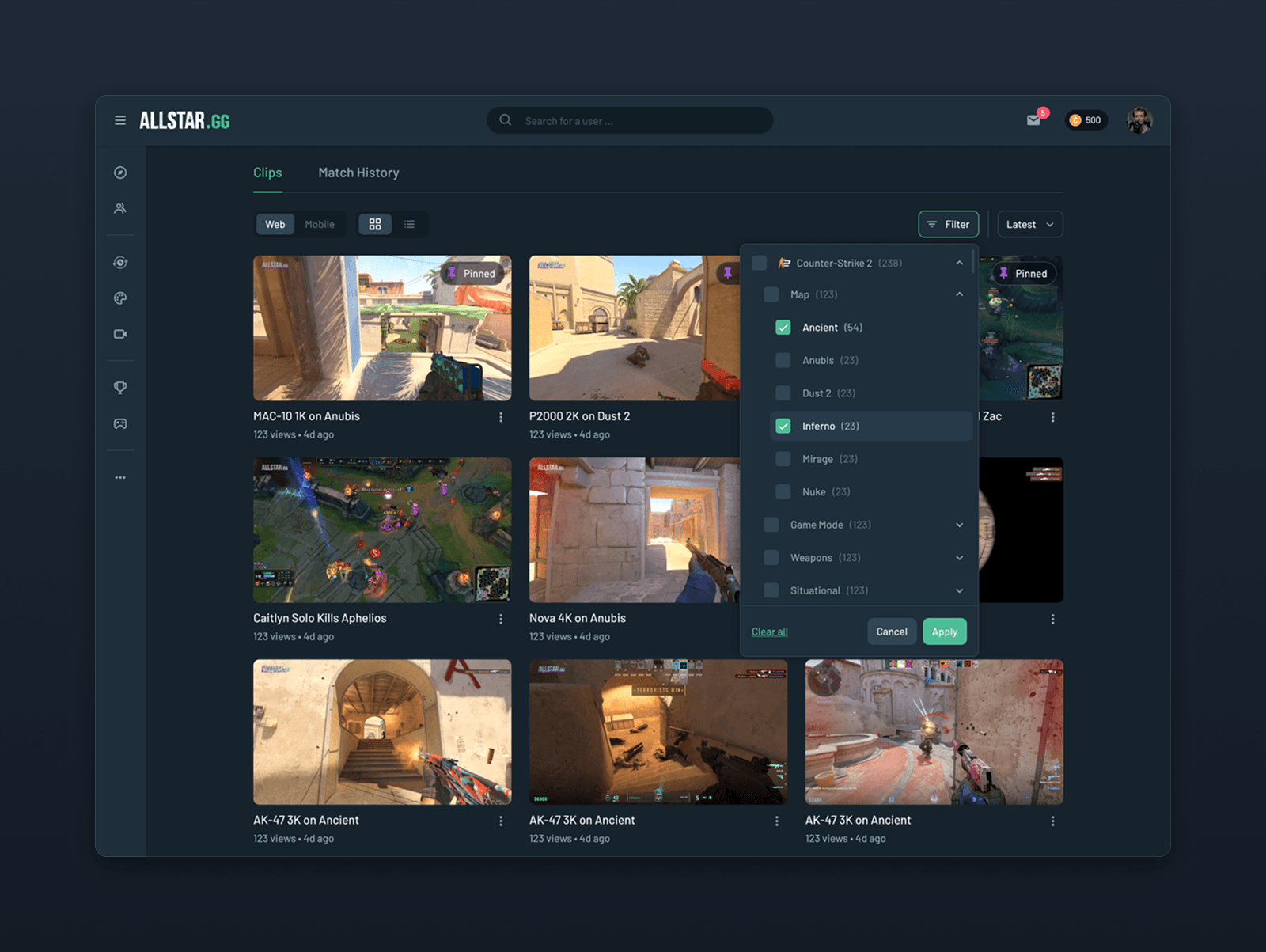Check the Anubis map checkbox
This screenshot has width=1266, height=952.
[783, 360]
